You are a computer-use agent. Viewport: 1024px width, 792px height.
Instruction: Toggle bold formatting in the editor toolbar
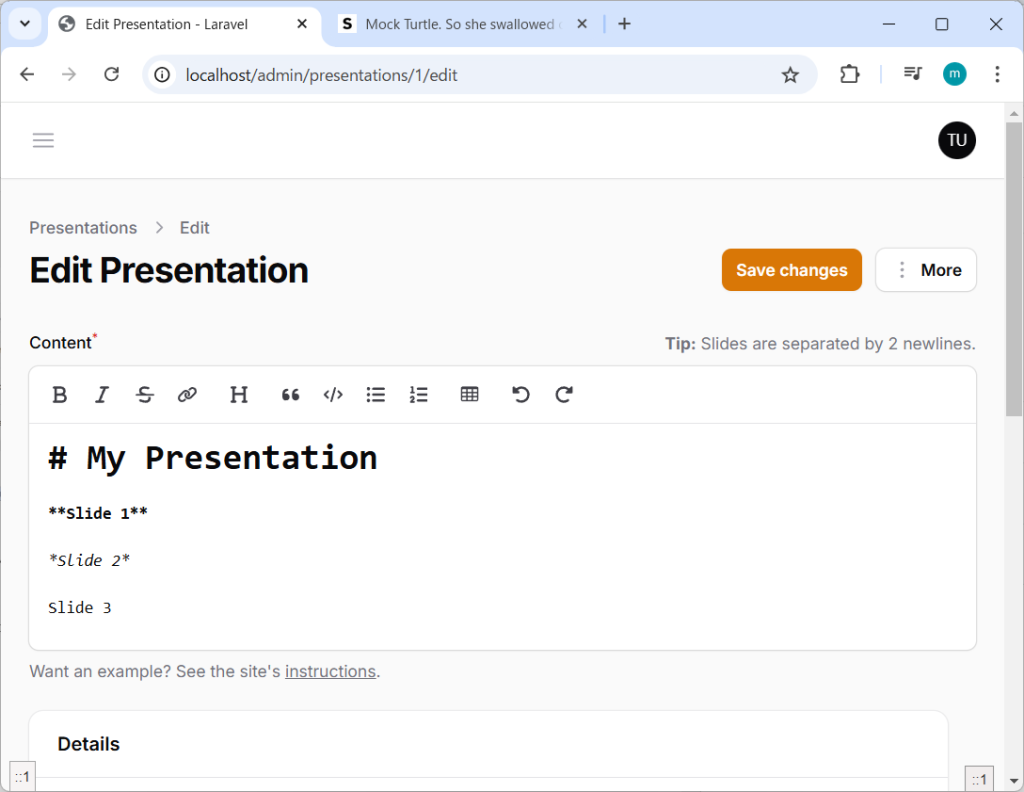click(60, 395)
